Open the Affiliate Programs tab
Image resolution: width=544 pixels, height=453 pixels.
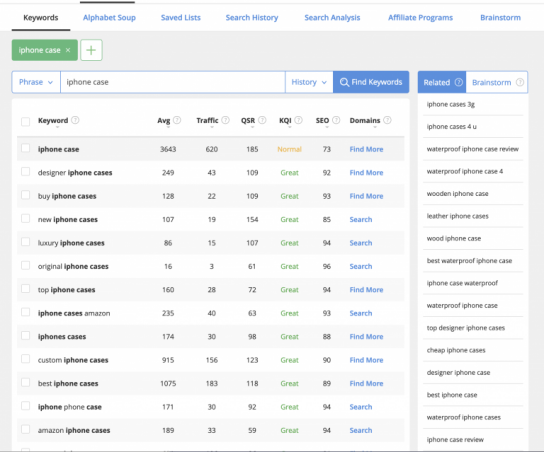[x=420, y=18]
